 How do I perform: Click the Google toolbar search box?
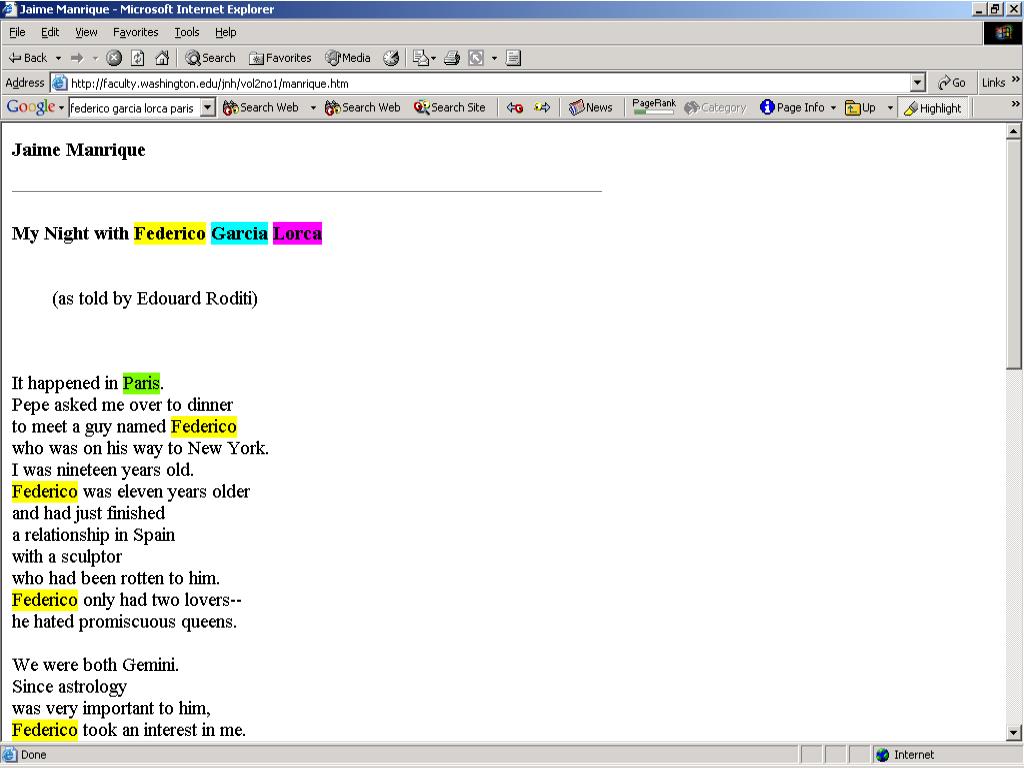(134, 108)
